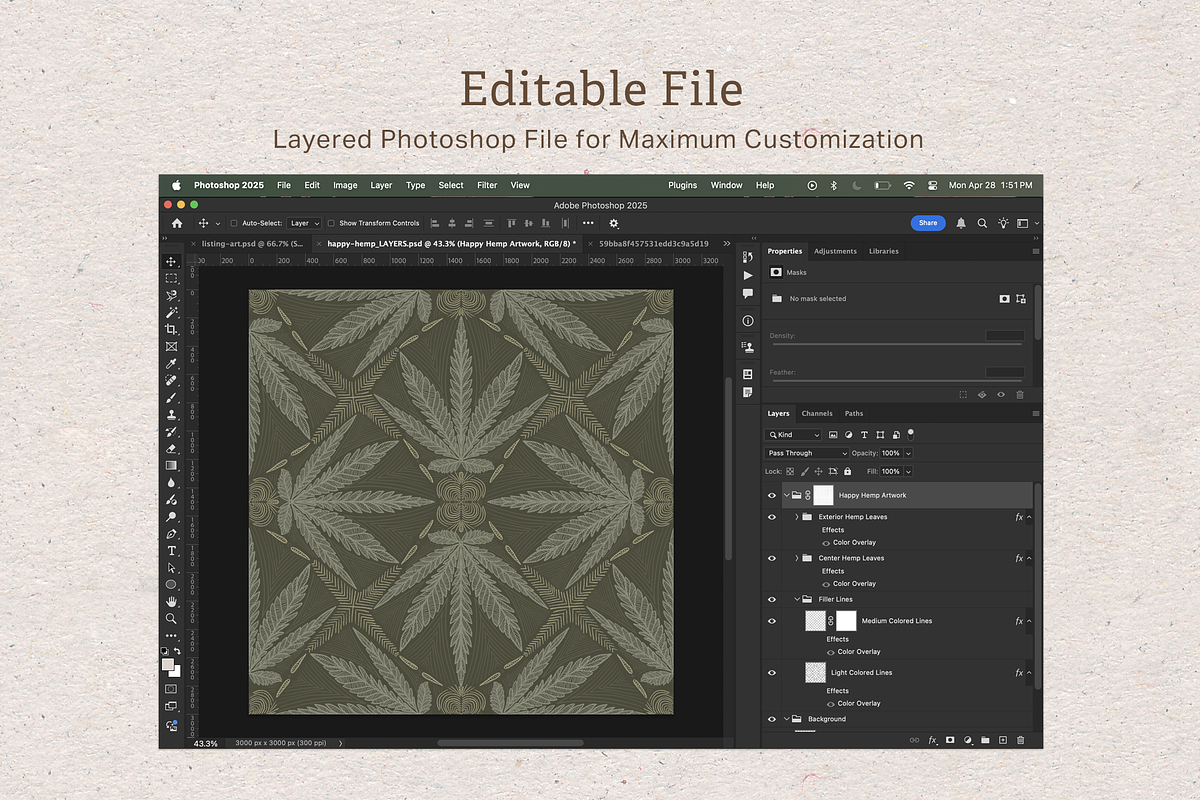Open the Plugins menu
This screenshot has height=800, width=1200.
tap(683, 185)
